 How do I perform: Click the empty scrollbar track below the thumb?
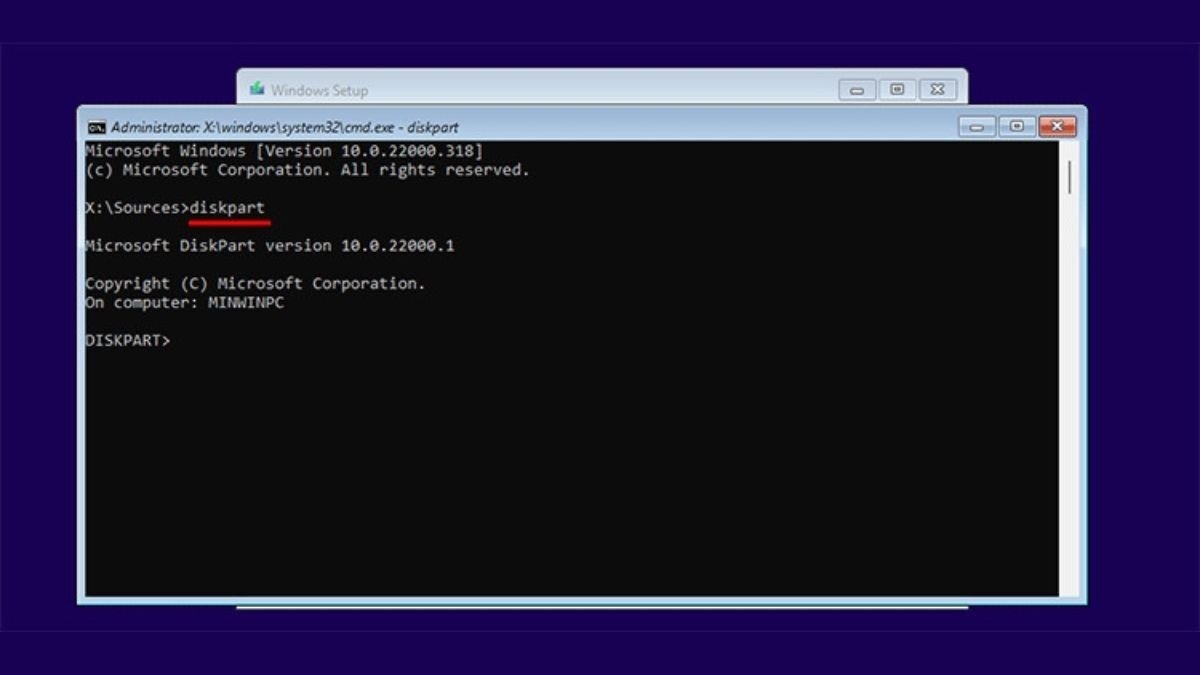pos(1069,400)
